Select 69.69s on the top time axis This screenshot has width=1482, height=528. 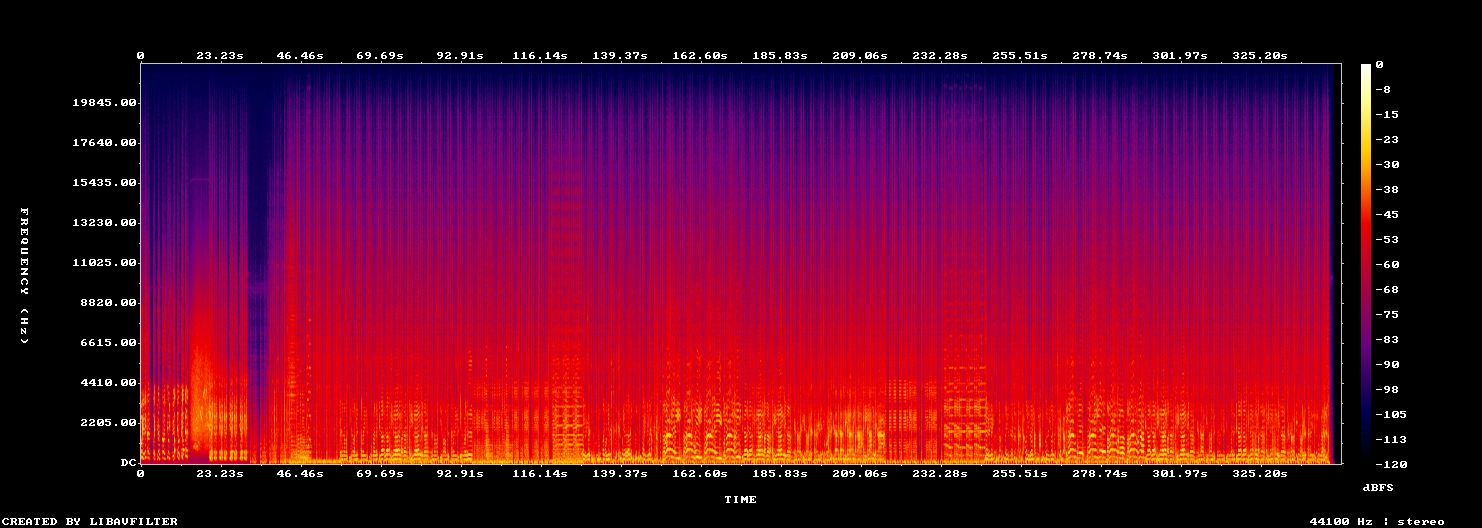(x=380, y=55)
